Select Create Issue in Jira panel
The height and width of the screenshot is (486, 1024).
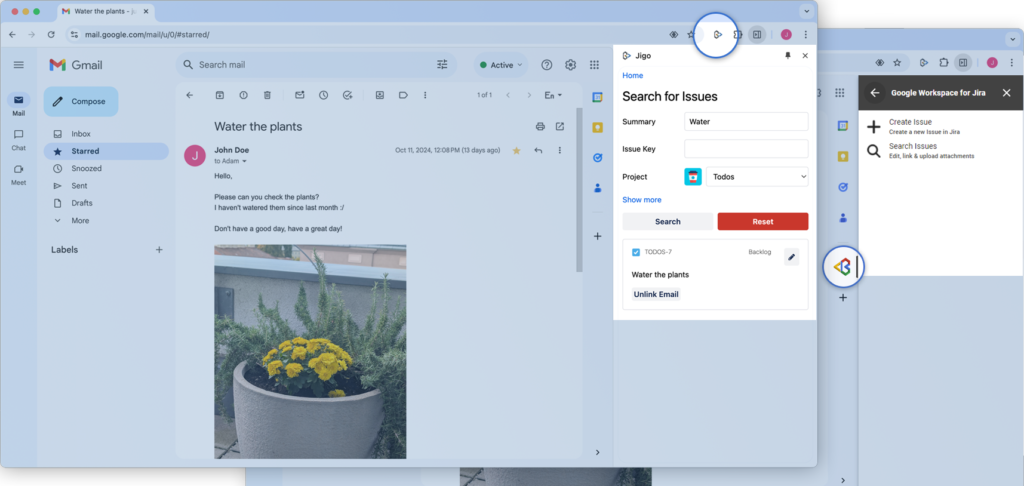910,126
